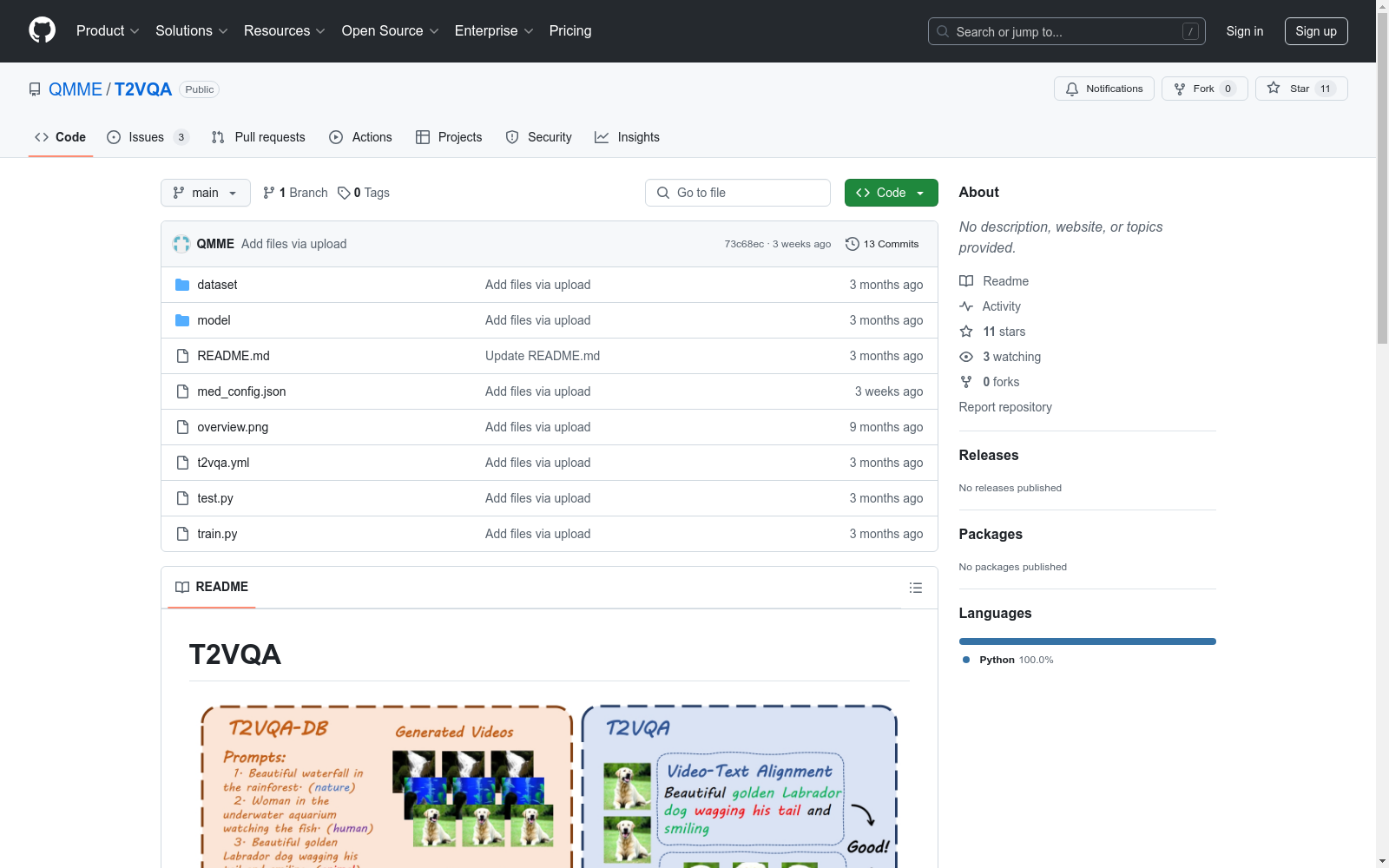Switch to the Security tab
The height and width of the screenshot is (868, 1389).
[x=538, y=137]
